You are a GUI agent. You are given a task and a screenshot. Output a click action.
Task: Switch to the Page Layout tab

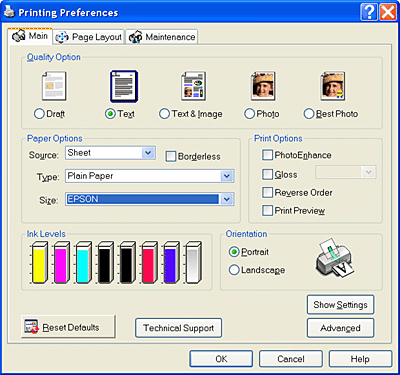(89, 37)
